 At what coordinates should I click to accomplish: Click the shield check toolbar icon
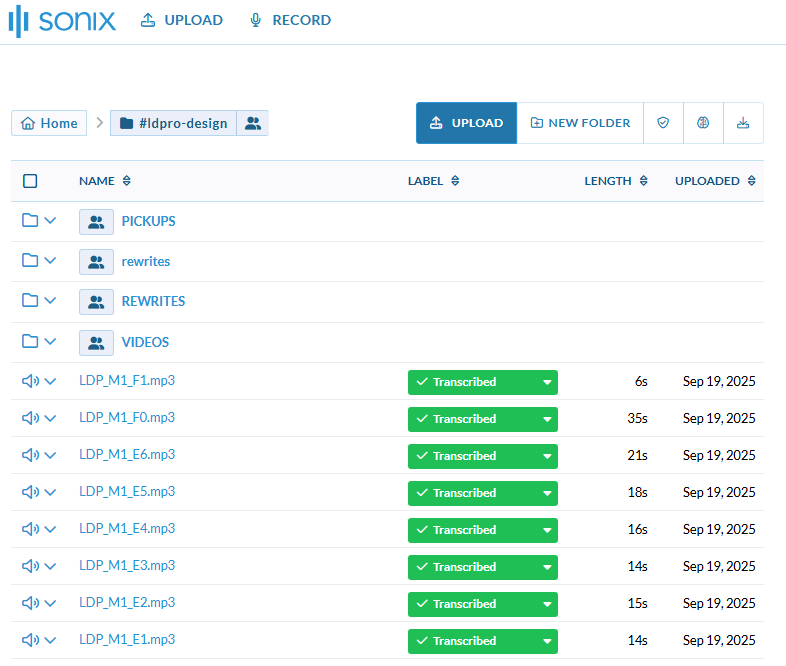click(x=663, y=123)
